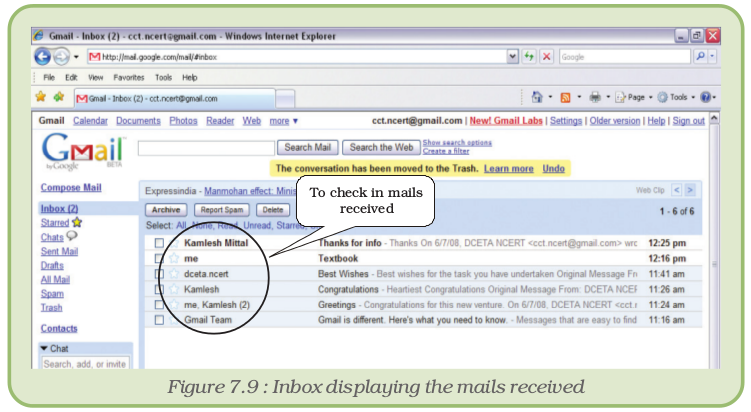
Task: Click the Chats speech bubble icon
Action: (72, 236)
